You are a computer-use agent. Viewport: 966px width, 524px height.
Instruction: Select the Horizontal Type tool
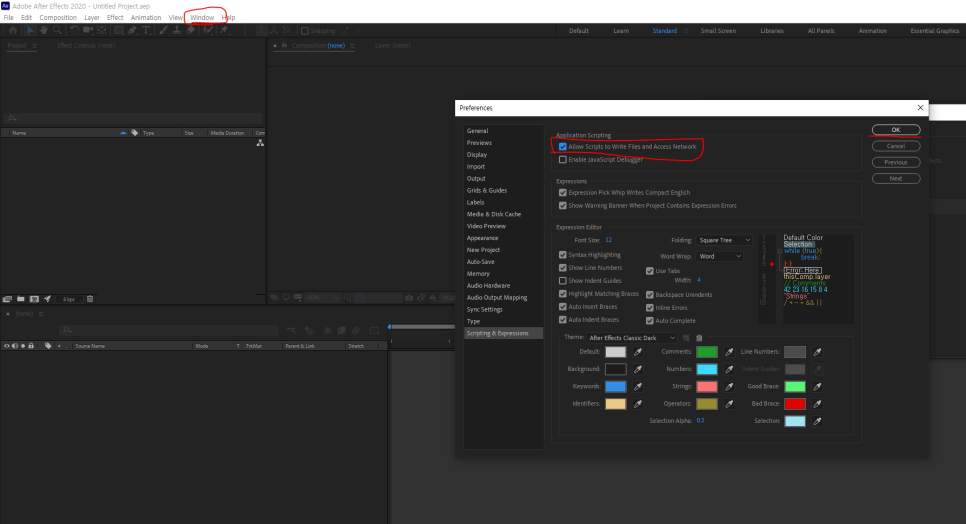(x=146, y=30)
